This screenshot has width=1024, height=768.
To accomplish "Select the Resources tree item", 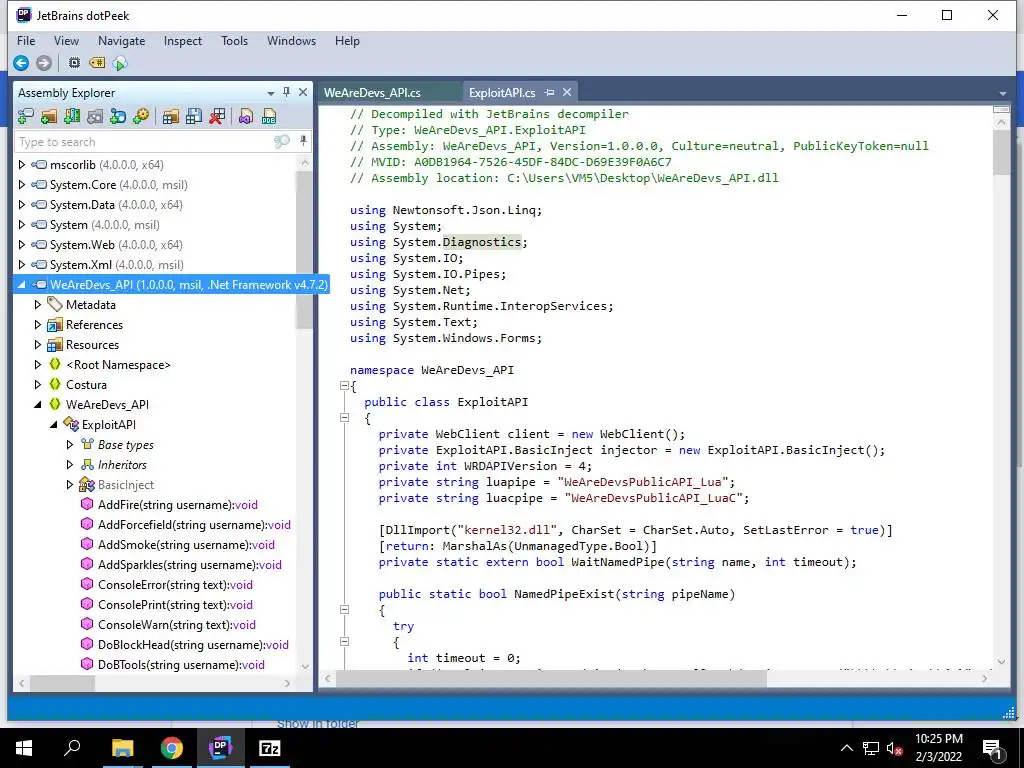I will [92, 345].
